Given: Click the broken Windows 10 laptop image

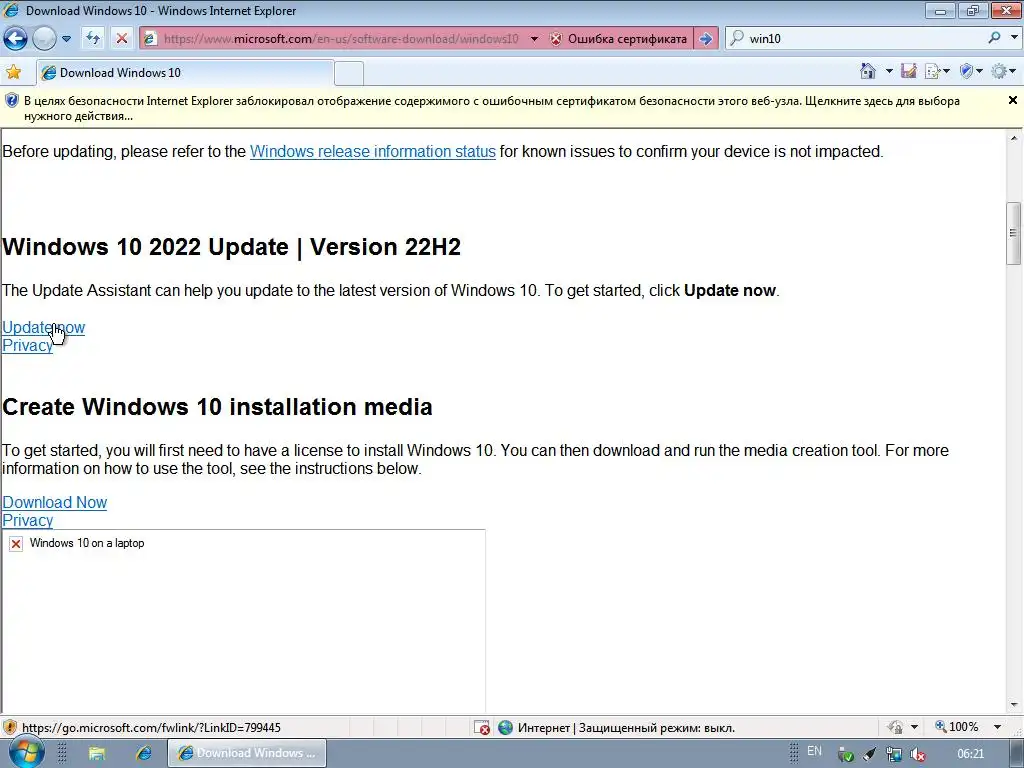Looking at the screenshot, I should [243, 620].
